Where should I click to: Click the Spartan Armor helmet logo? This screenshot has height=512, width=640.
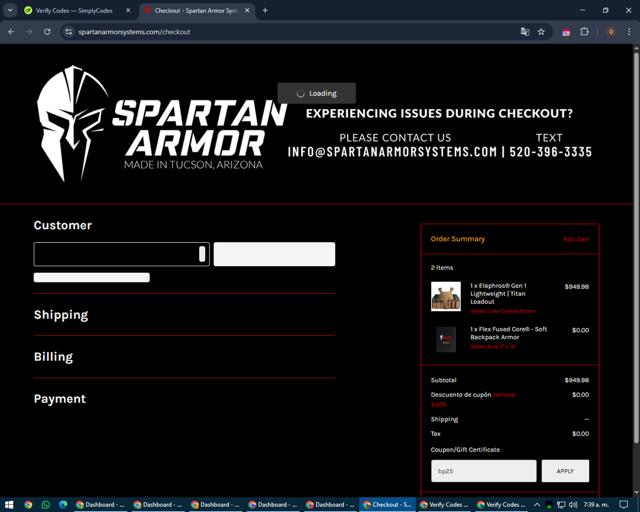71,123
